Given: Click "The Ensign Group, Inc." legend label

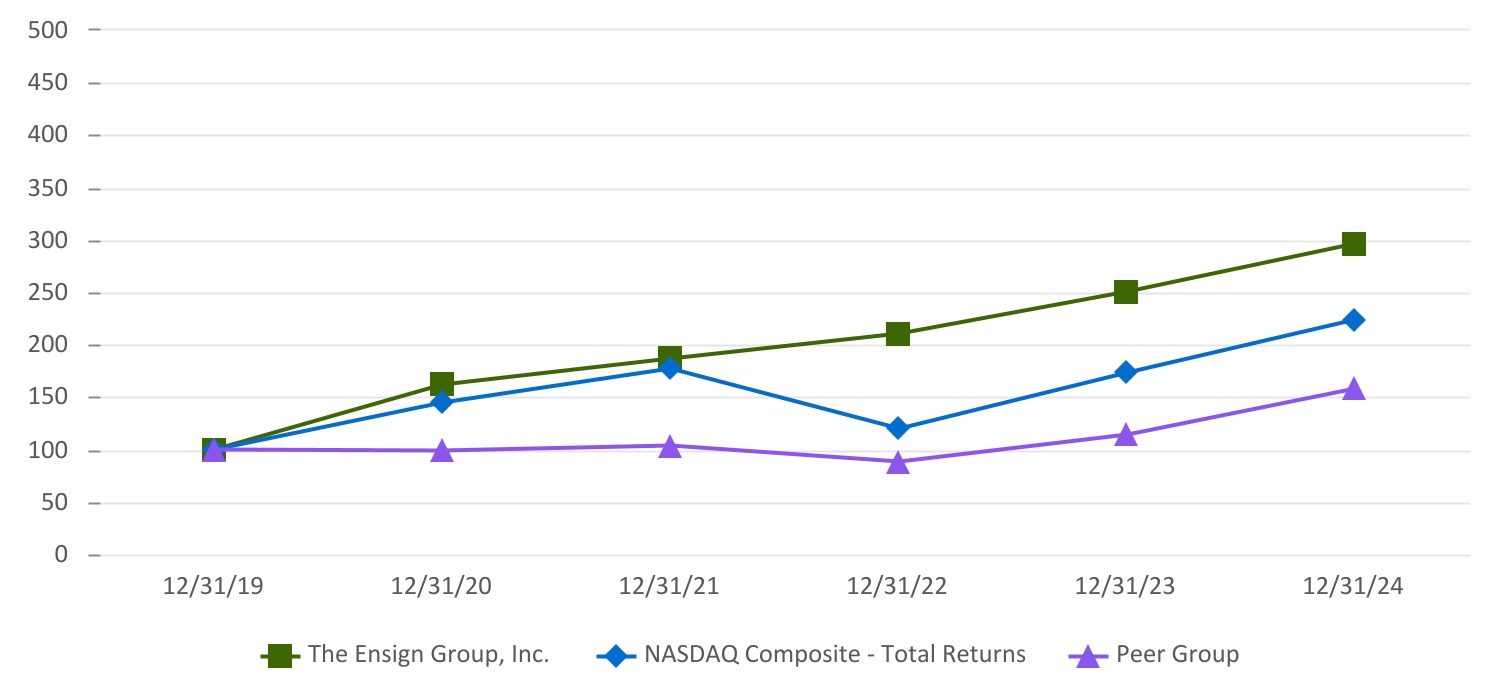Looking at the screenshot, I should [x=429, y=655].
